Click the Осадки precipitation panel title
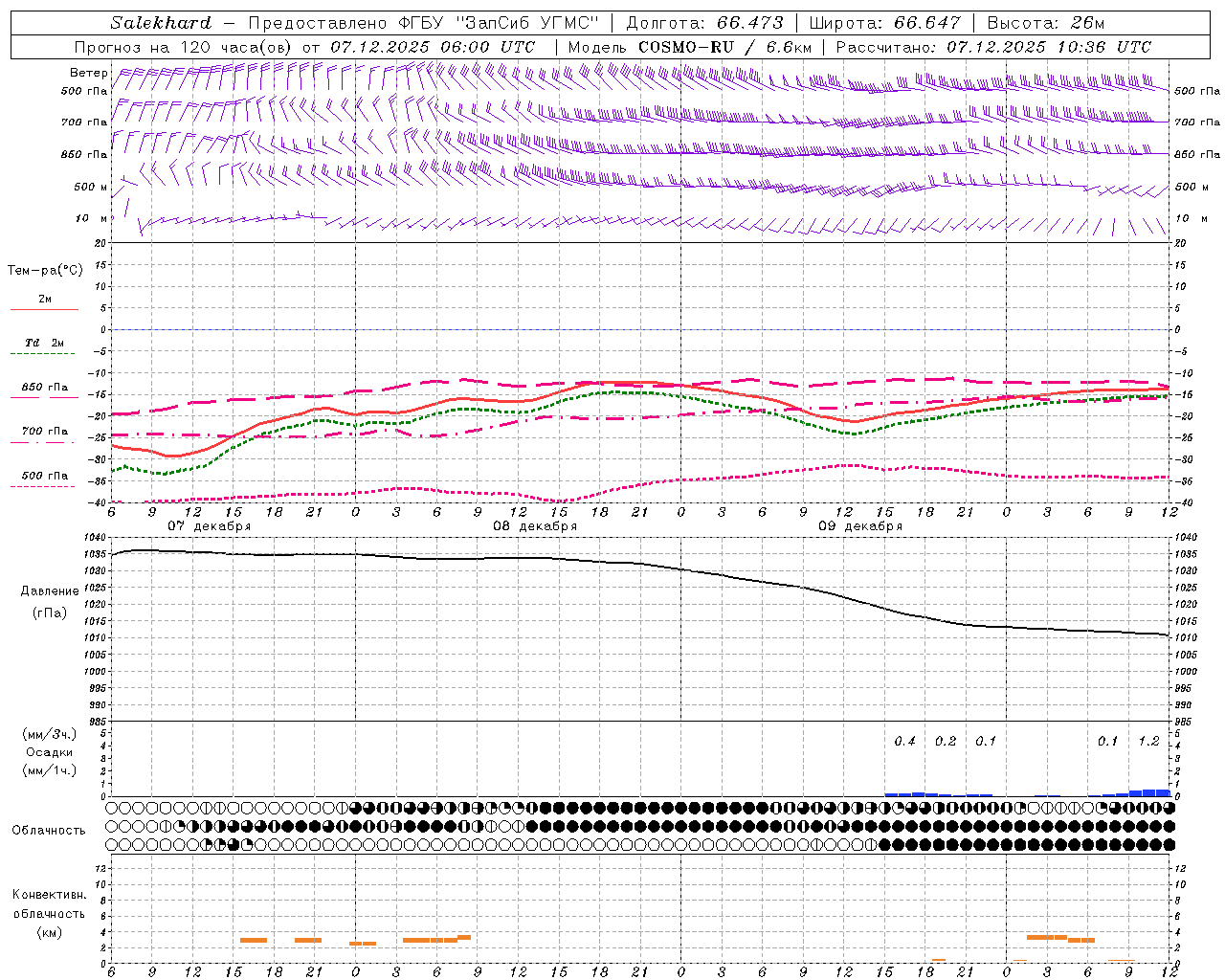The height and width of the screenshot is (980, 1225). point(49,752)
